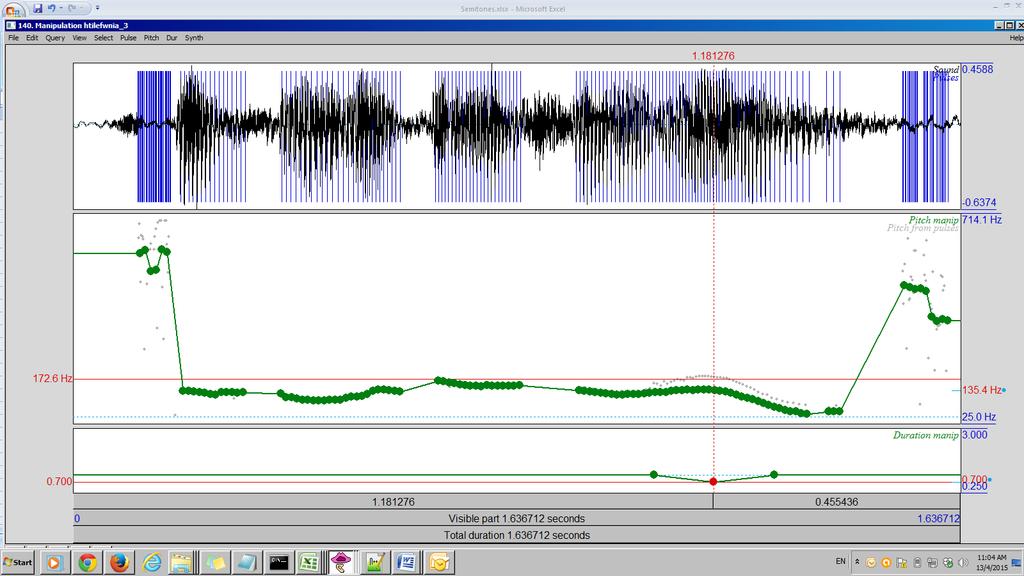
Task: Open the command prompt taskbar icon
Action: pyautogui.click(x=279, y=562)
